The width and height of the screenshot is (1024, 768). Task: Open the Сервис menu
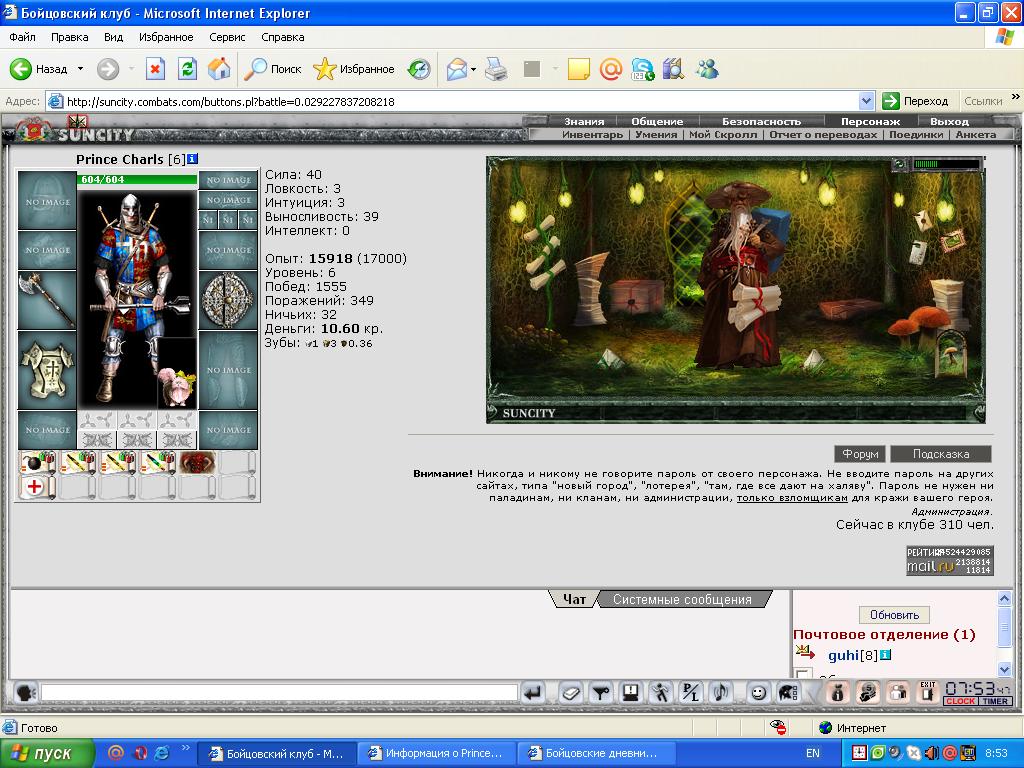[227, 37]
